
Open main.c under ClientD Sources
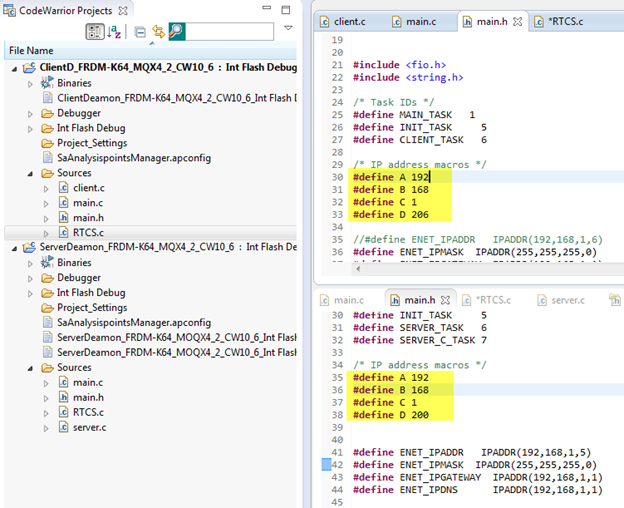tap(88, 203)
